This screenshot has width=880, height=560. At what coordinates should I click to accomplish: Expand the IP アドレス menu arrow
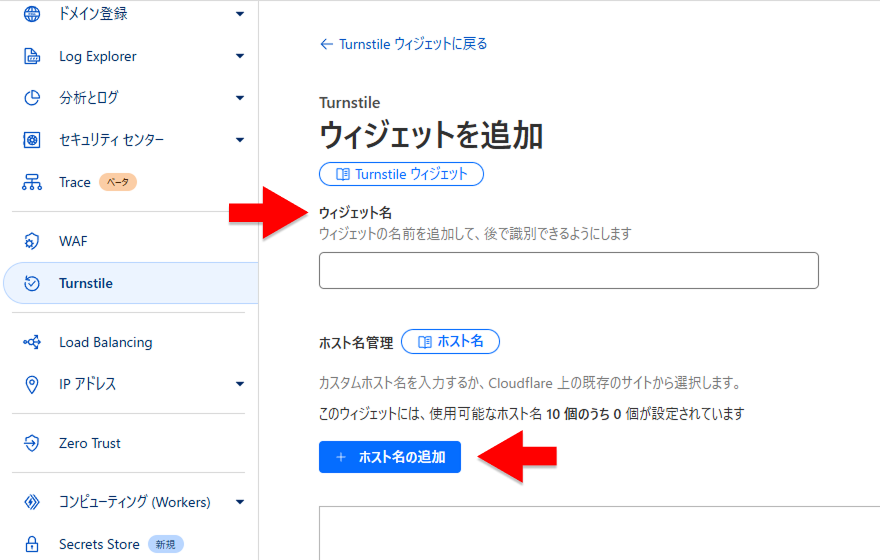click(240, 384)
